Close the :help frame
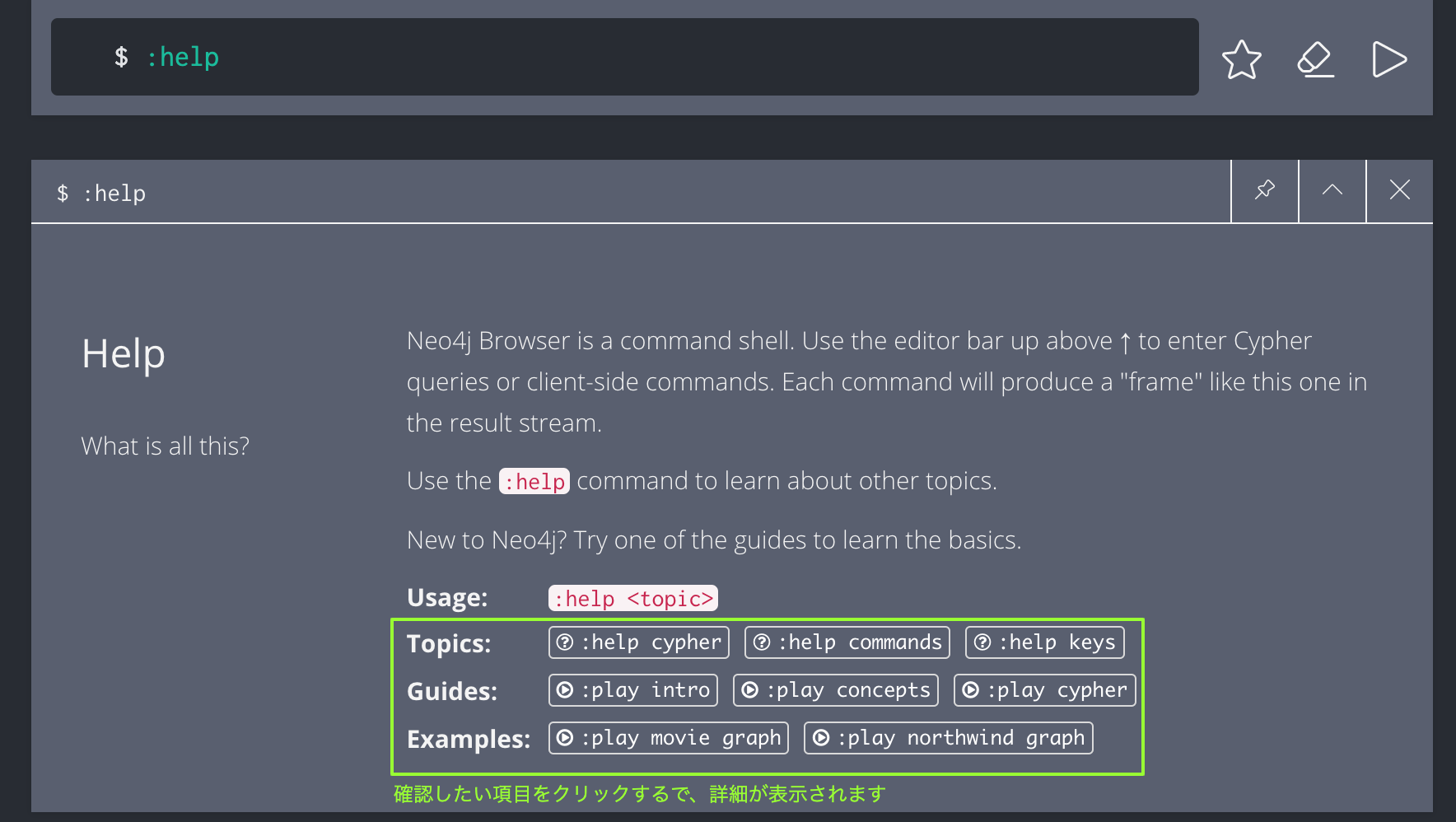The image size is (1456, 822). [x=1400, y=190]
